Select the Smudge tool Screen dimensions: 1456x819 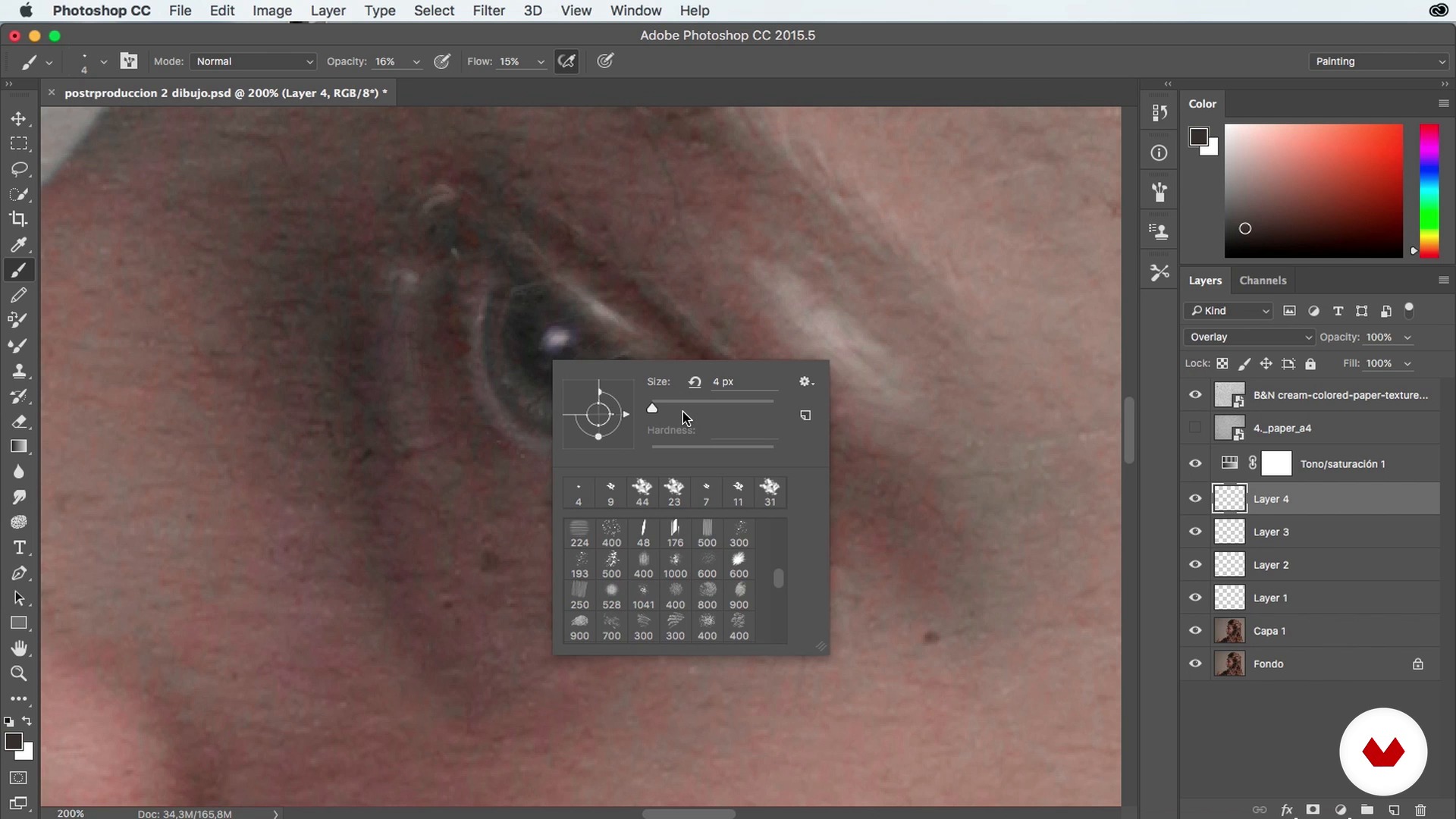[x=19, y=497]
